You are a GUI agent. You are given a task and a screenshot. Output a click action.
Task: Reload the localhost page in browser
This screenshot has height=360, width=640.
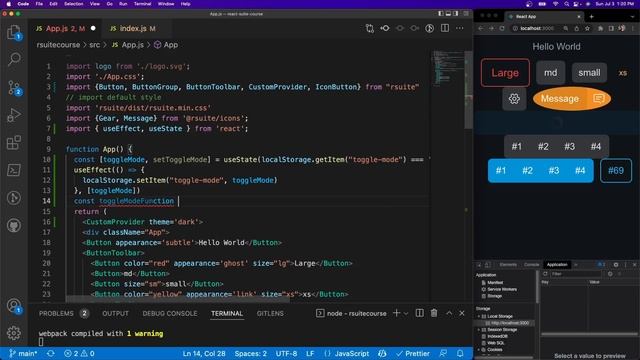click(502, 28)
